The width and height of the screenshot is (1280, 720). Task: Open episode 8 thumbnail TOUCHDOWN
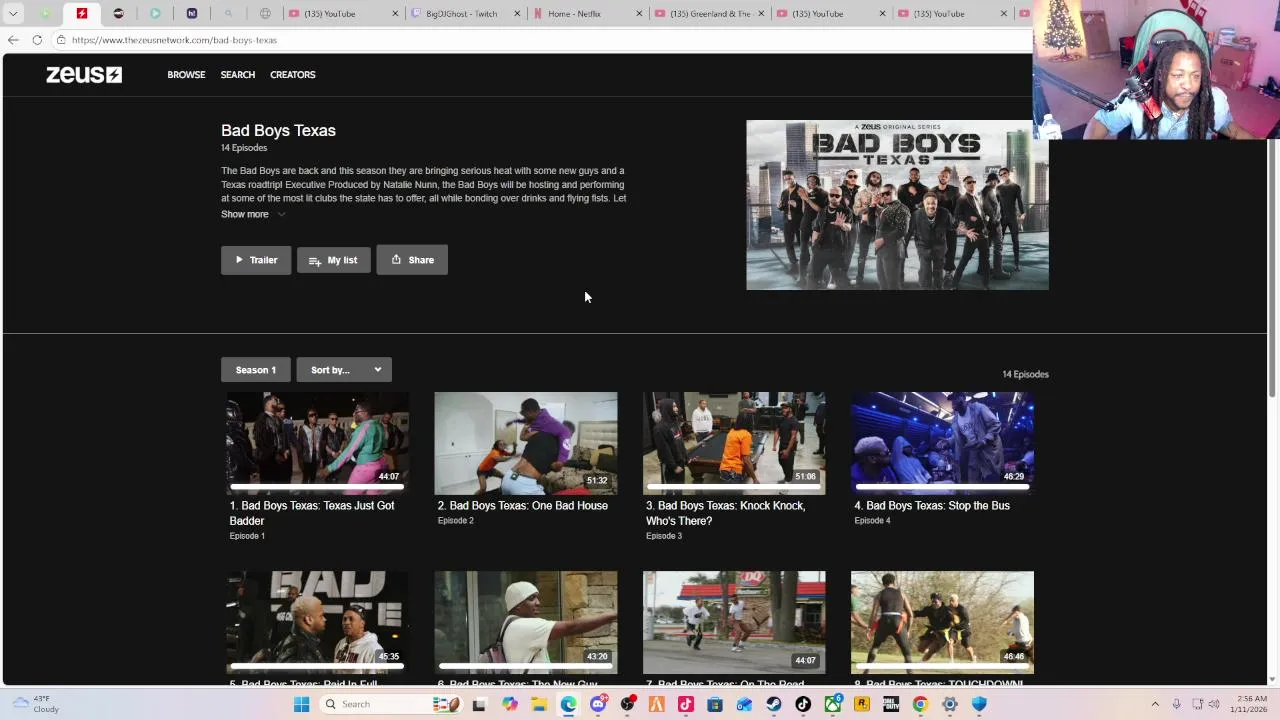pyautogui.click(x=942, y=623)
